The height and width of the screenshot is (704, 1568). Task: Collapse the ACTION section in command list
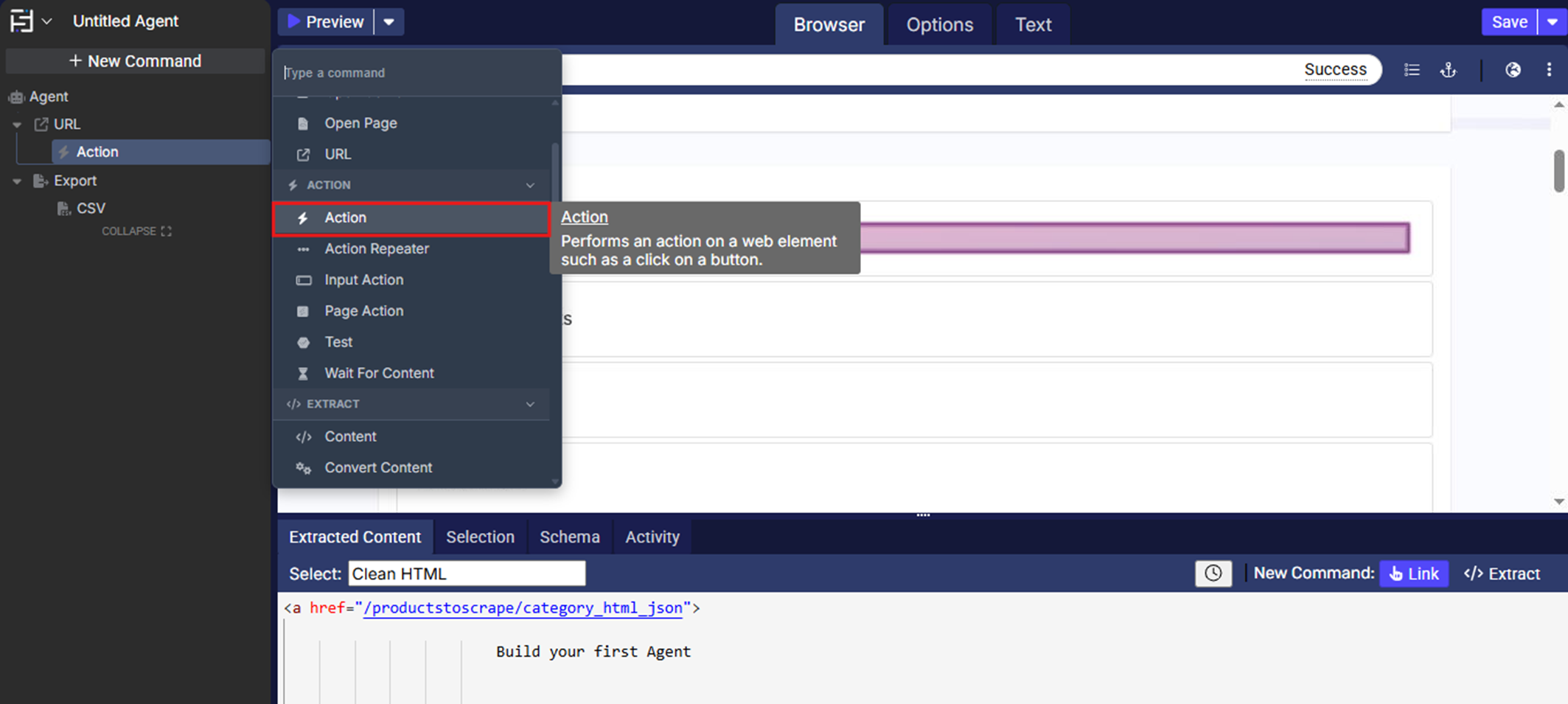point(530,185)
